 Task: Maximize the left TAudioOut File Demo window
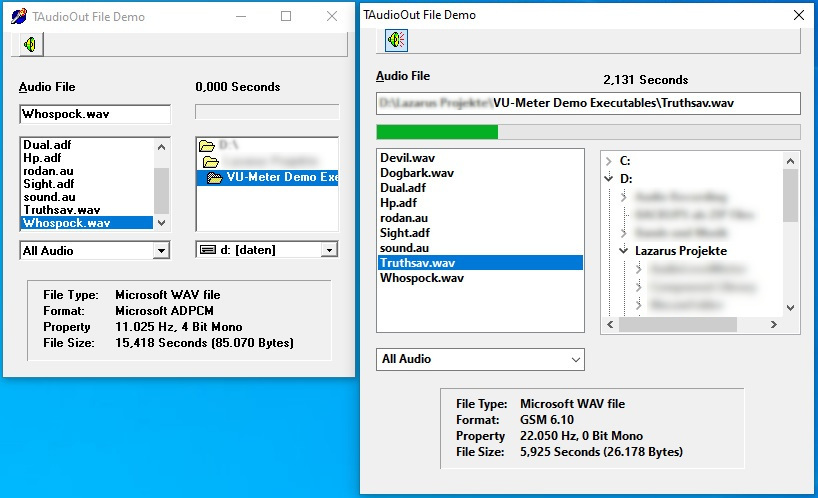286,17
